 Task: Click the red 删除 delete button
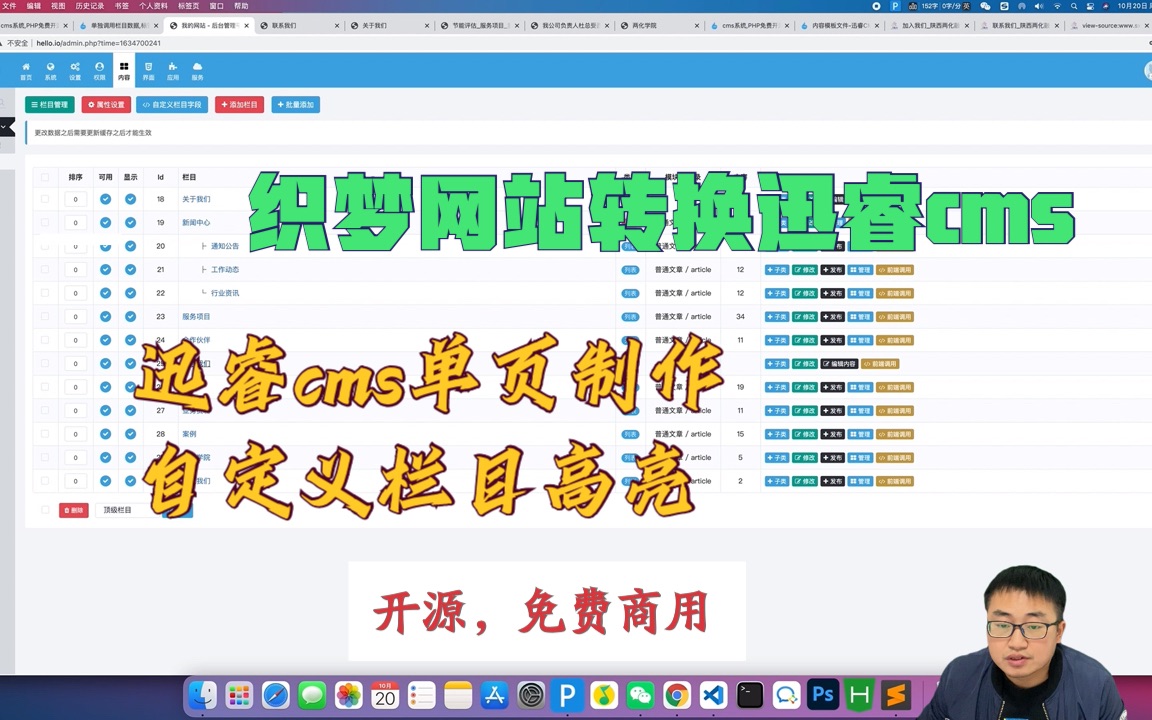(73, 509)
